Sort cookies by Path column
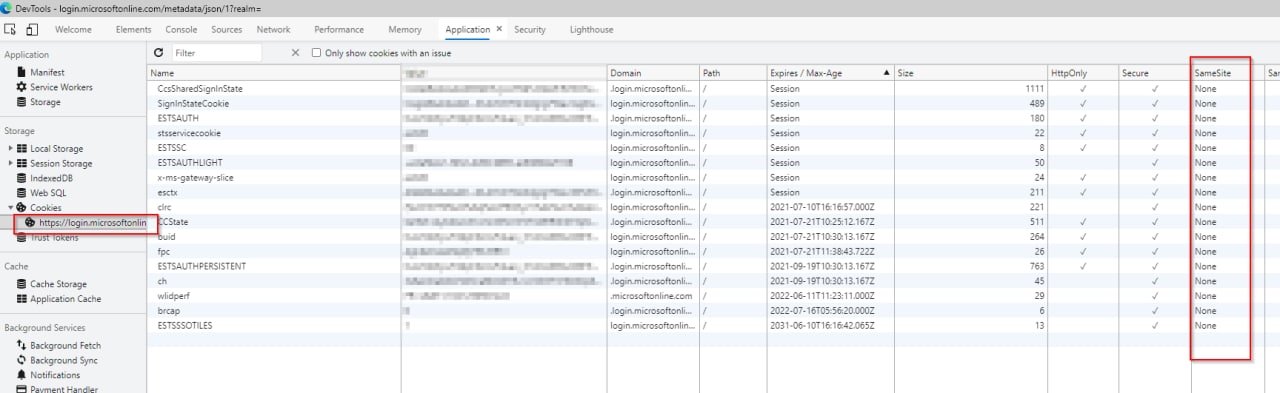This screenshot has height=393, width=1280. [x=732, y=73]
